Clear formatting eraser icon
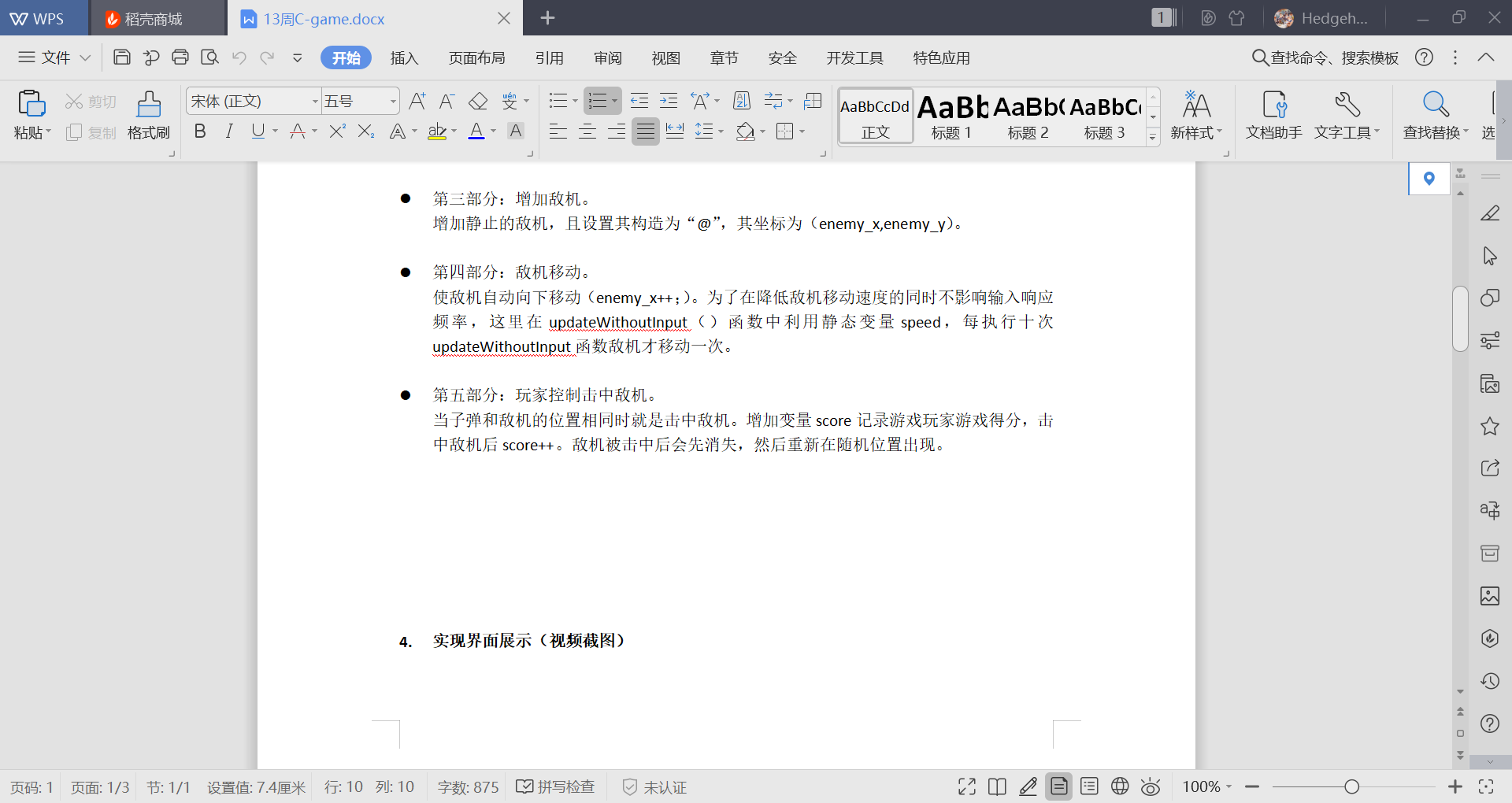The width and height of the screenshot is (1512, 803). pos(478,101)
